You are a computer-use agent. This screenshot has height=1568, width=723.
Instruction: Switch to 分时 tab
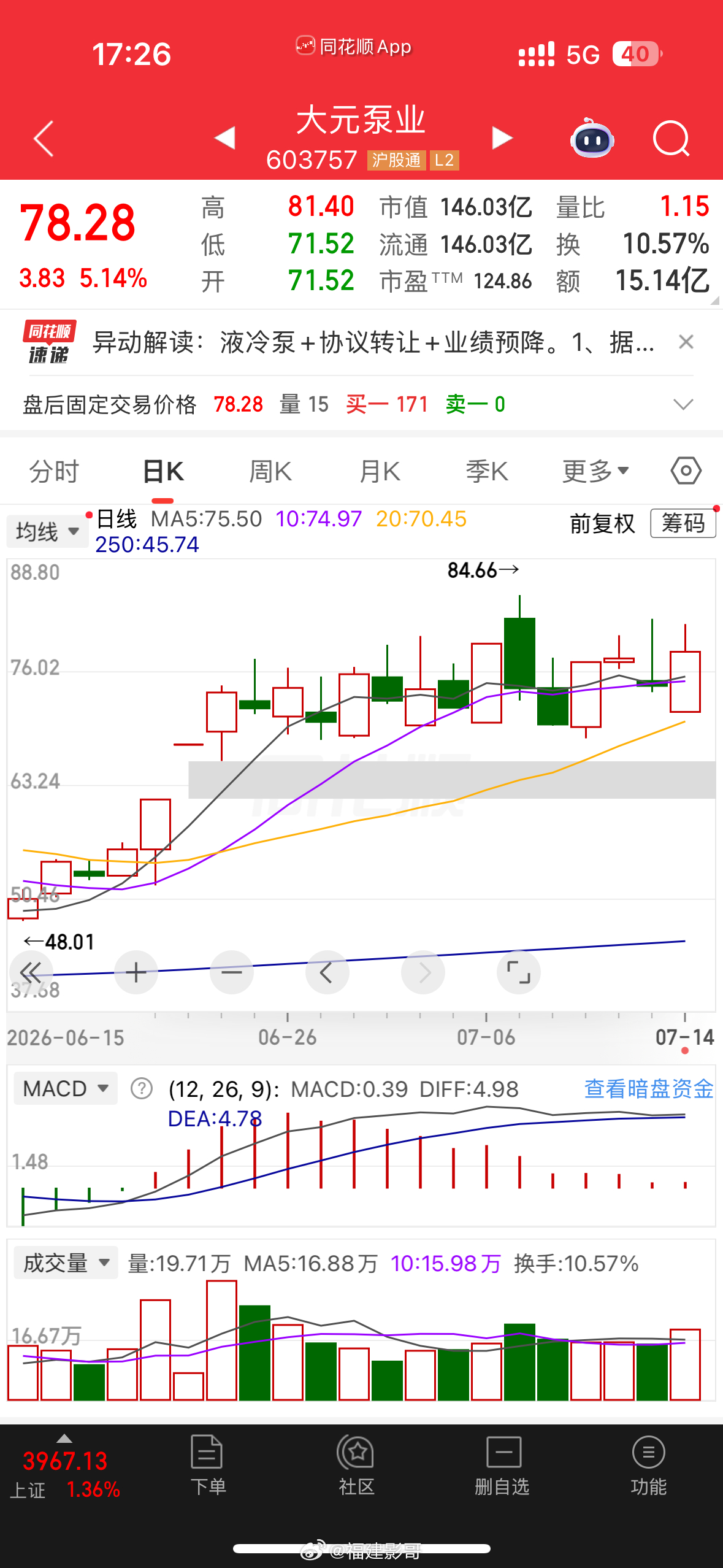pyautogui.click(x=54, y=472)
